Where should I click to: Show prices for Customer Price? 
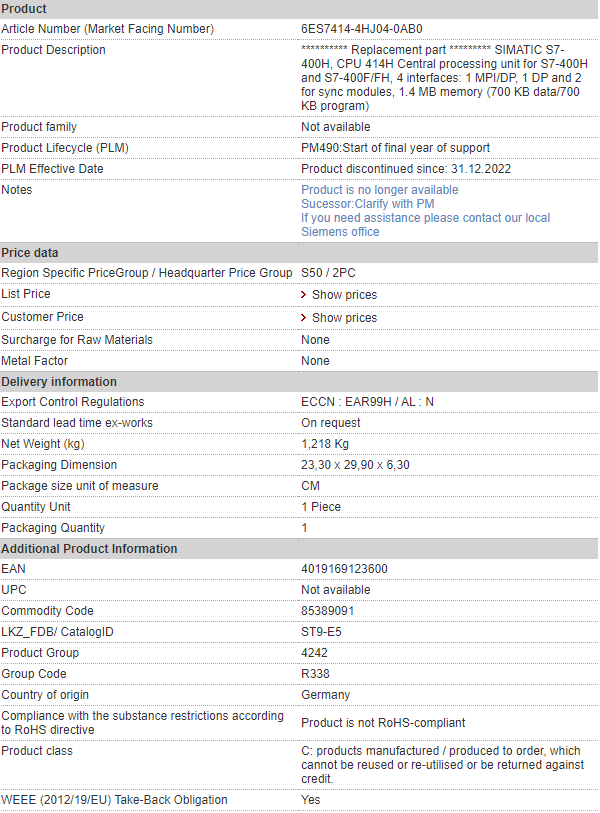344,317
